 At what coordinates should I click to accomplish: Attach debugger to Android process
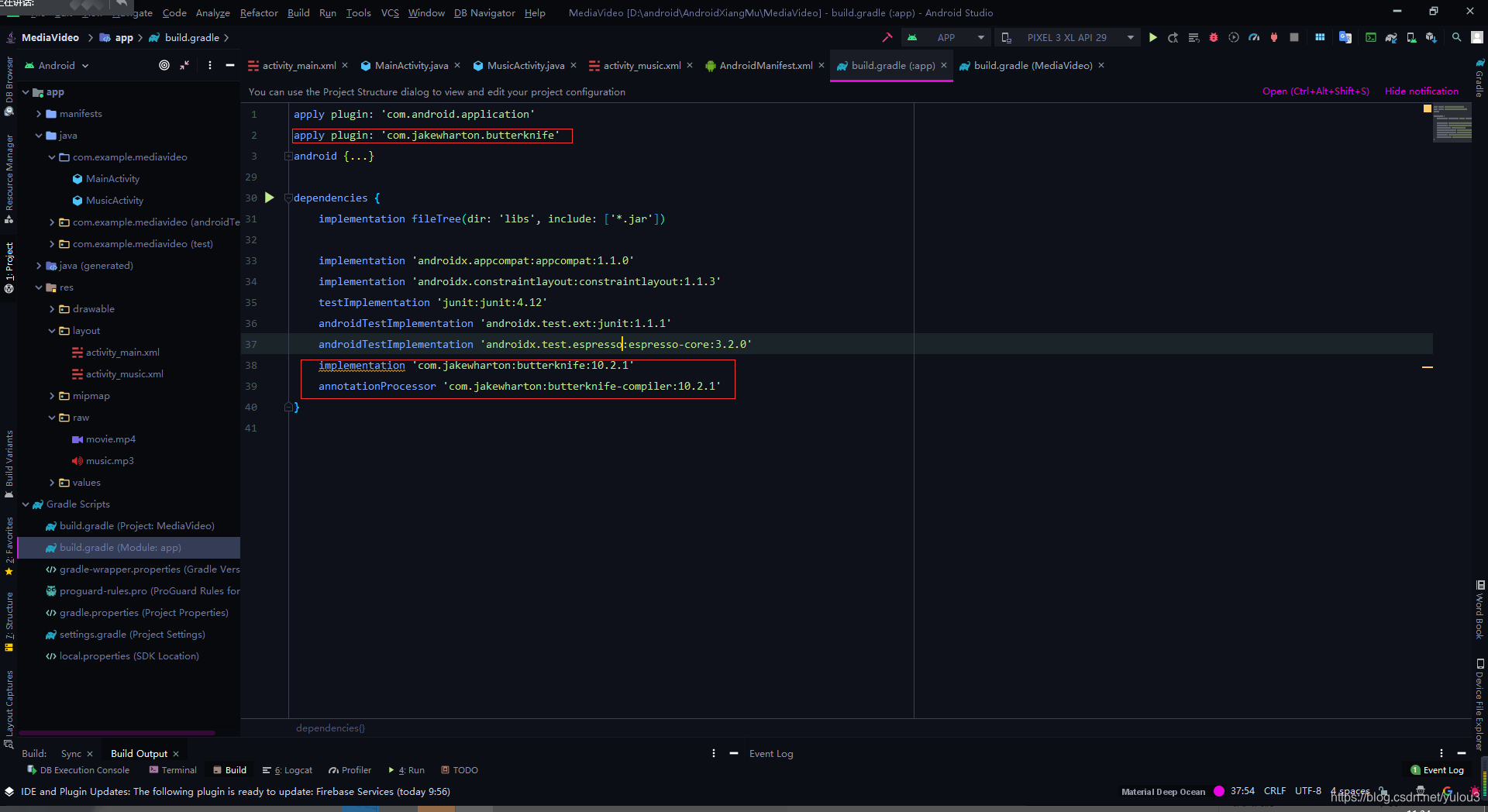pos(1274,37)
